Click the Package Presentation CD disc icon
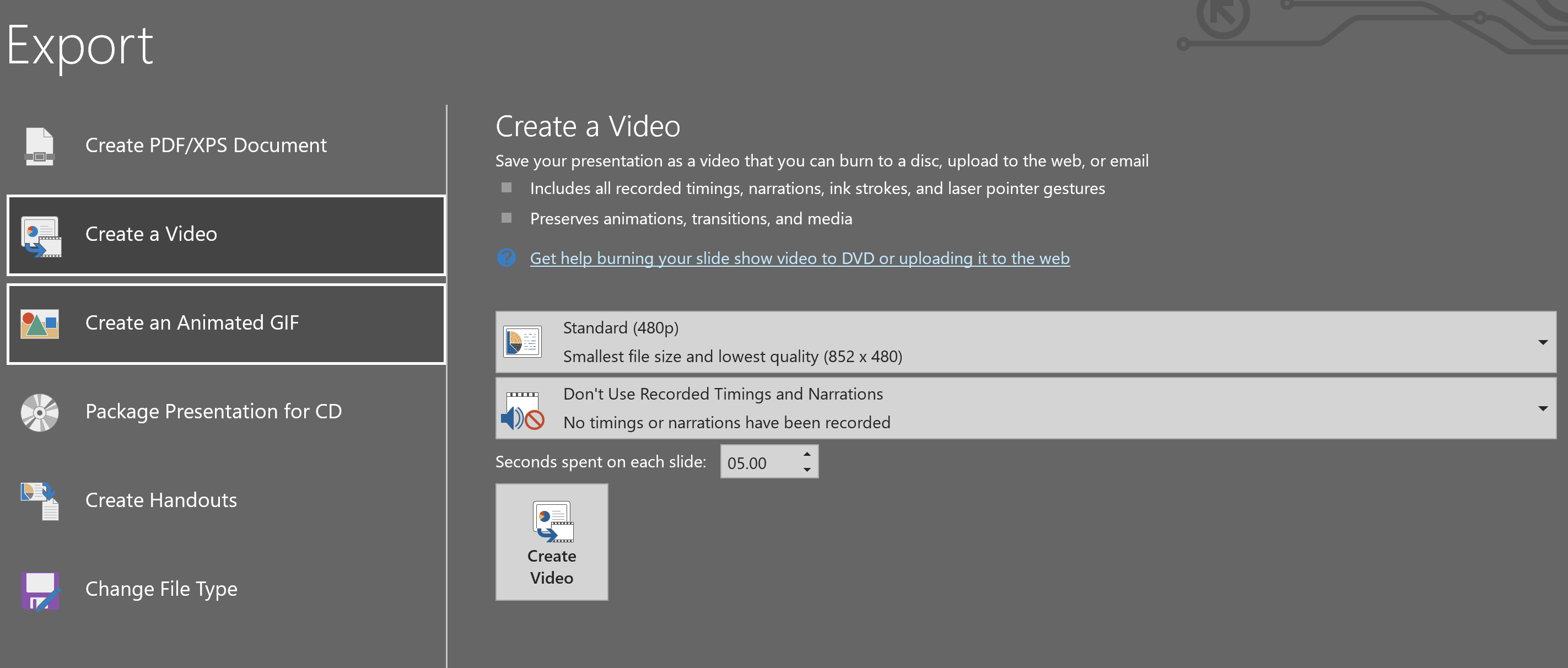 click(x=40, y=412)
